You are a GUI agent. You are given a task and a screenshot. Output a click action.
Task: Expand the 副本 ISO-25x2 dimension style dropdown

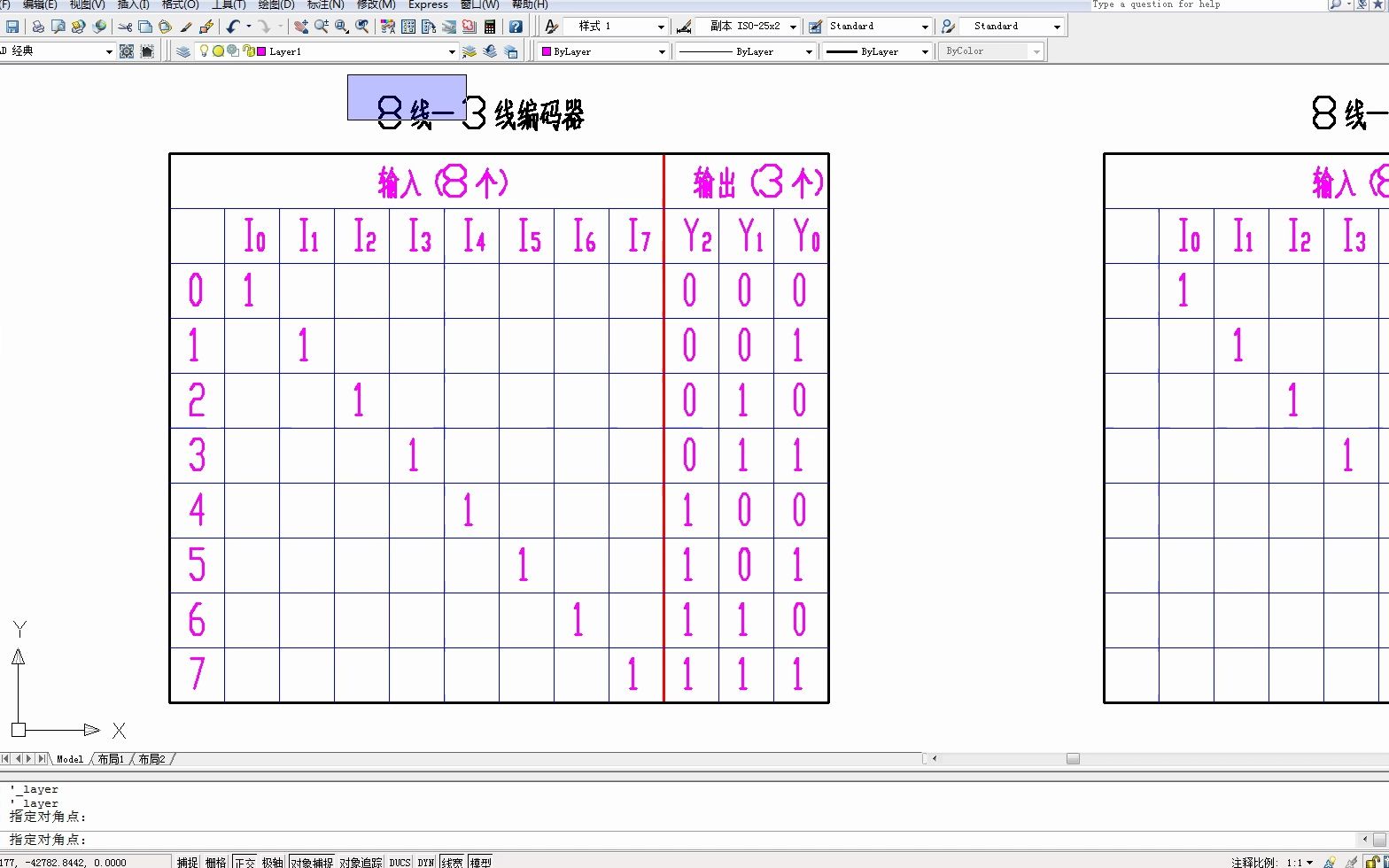(x=793, y=27)
